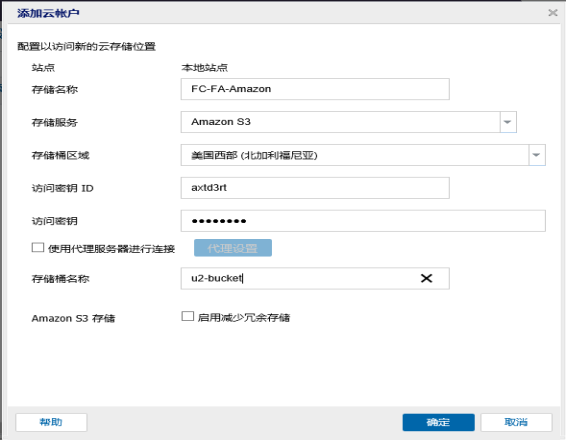Image resolution: width=566 pixels, height=440 pixels.
Task: Expand the 存储桶区域 dropdown arrow
Action: pyautogui.click(x=537, y=155)
